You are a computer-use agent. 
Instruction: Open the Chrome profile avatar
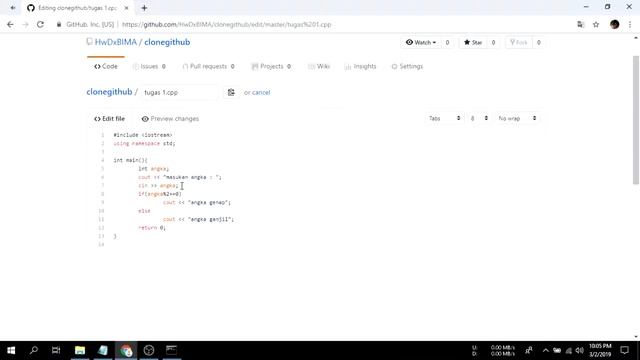coord(615,24)
